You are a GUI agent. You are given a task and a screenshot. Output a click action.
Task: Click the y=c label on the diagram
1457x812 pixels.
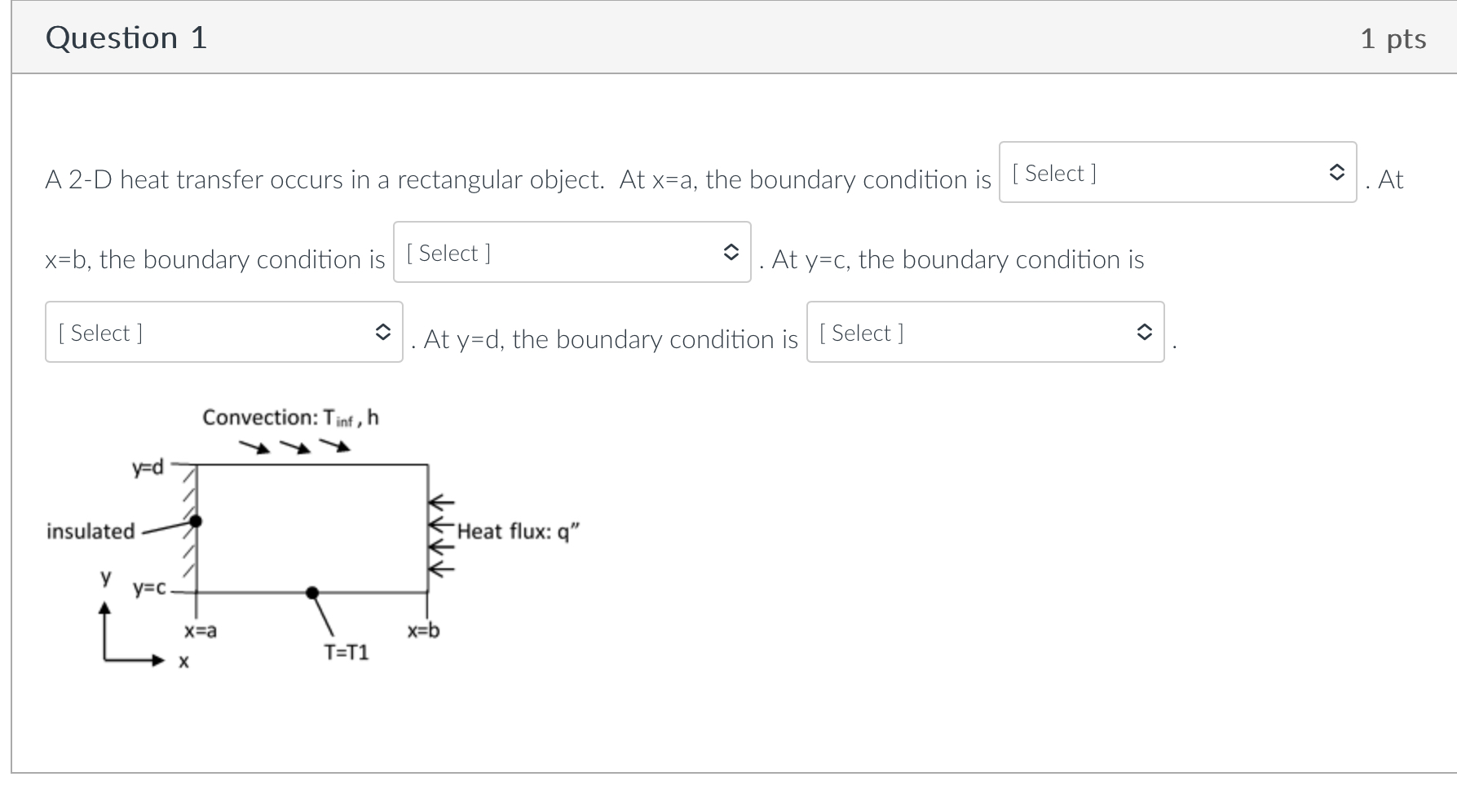click(x=148, y=589)
